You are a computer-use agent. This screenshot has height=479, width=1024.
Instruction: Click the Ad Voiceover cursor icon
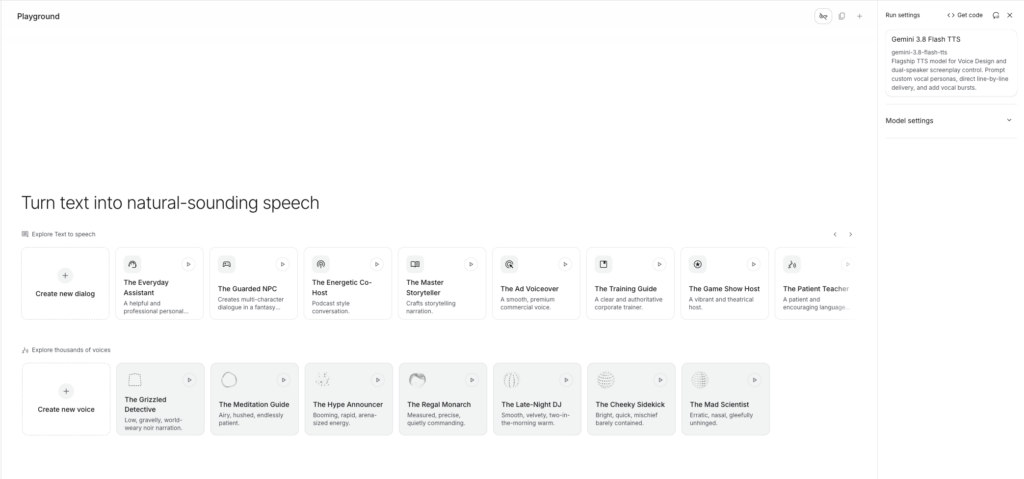click(509, 264)
